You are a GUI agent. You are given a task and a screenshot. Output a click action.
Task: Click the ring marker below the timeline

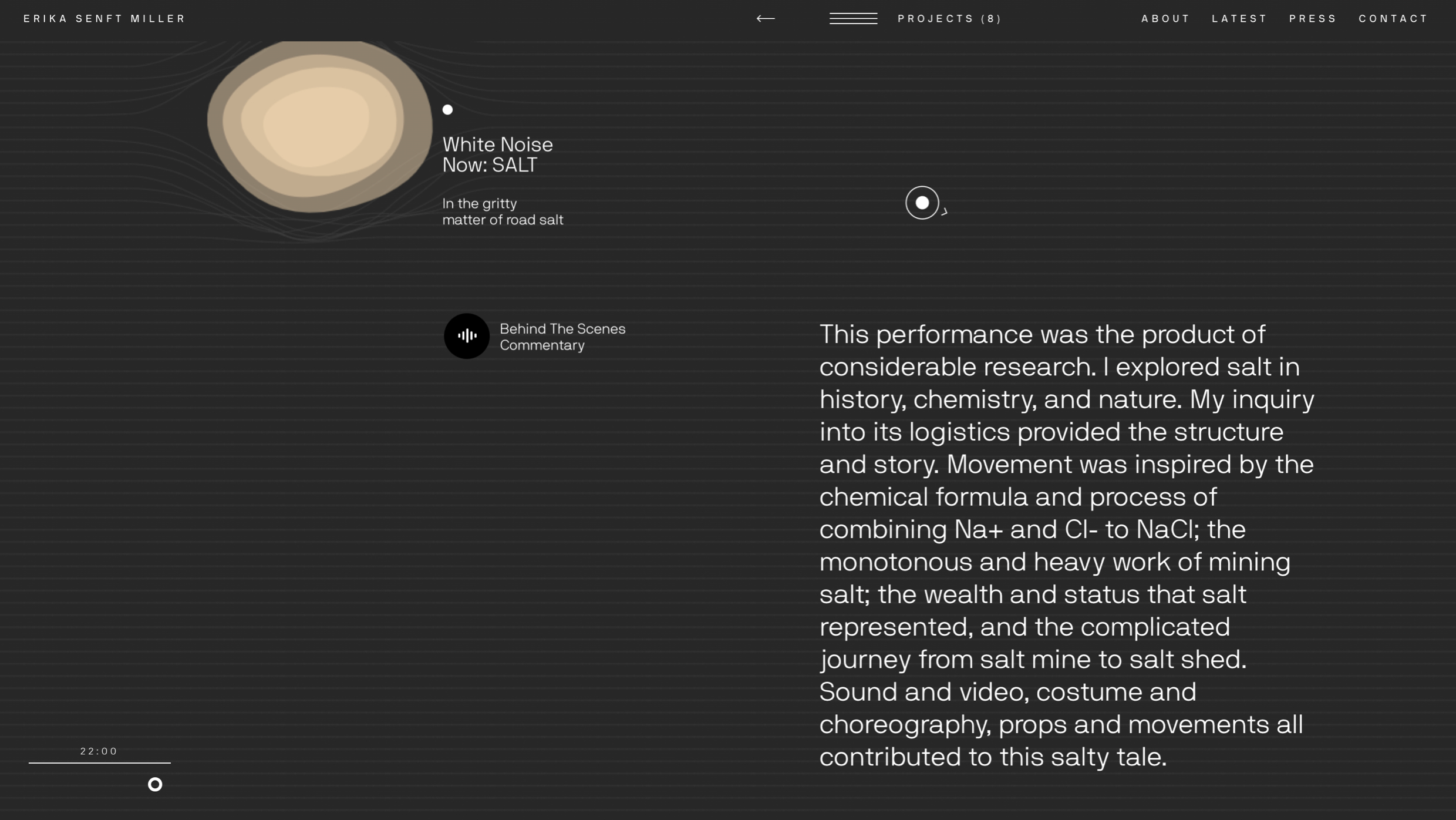tap(155, 784)
